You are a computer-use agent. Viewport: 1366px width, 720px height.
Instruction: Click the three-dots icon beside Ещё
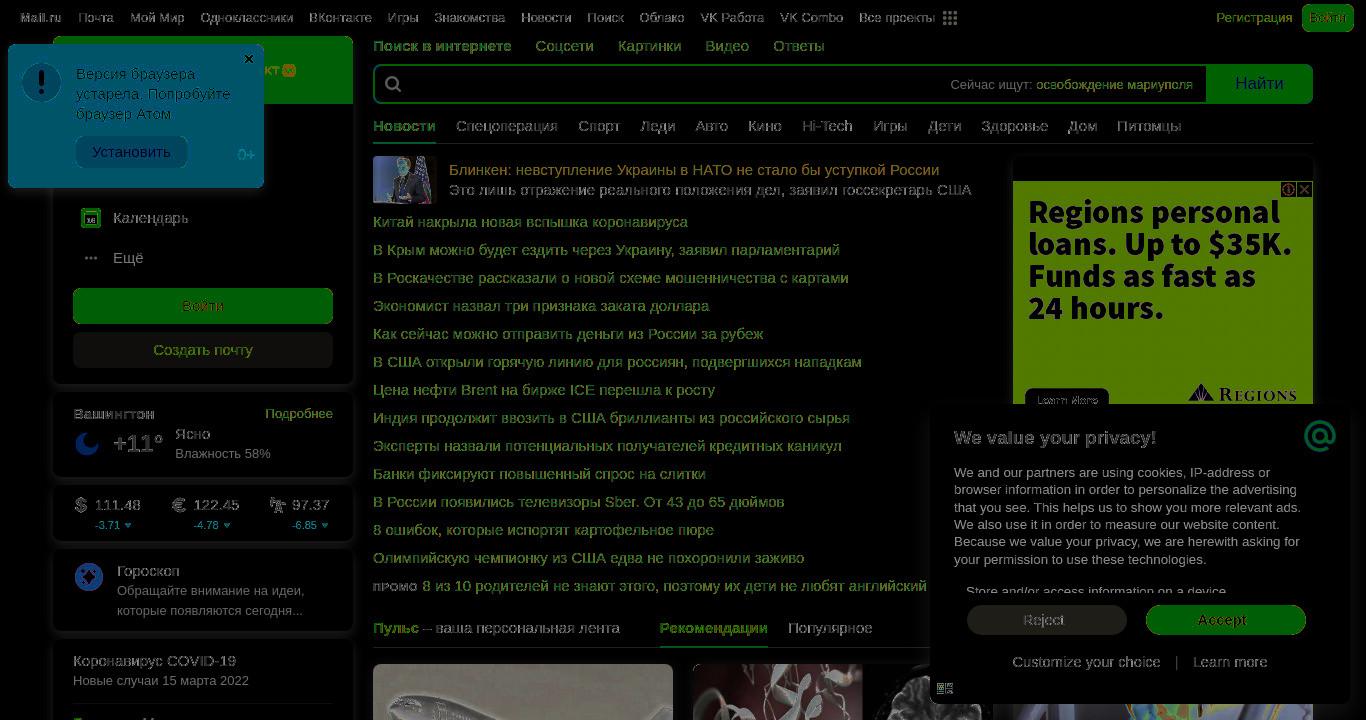pos(91,258)
